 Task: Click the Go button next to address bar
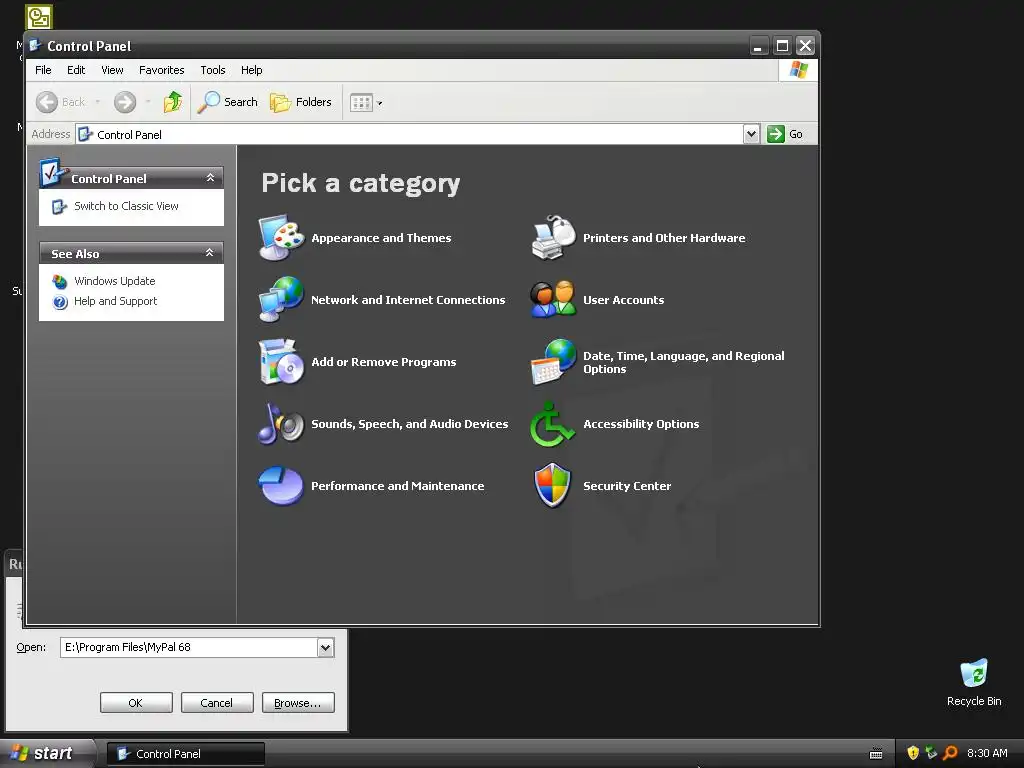pyautogui.click(x=785, y=134)
